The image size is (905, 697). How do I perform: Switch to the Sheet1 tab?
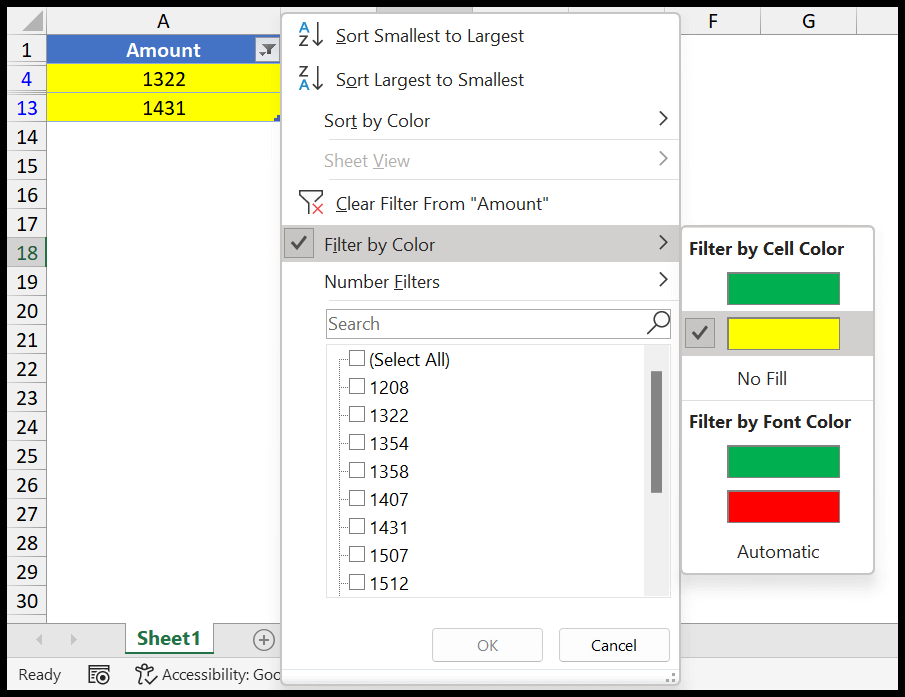pyautogui.click(x=169, y=639)
